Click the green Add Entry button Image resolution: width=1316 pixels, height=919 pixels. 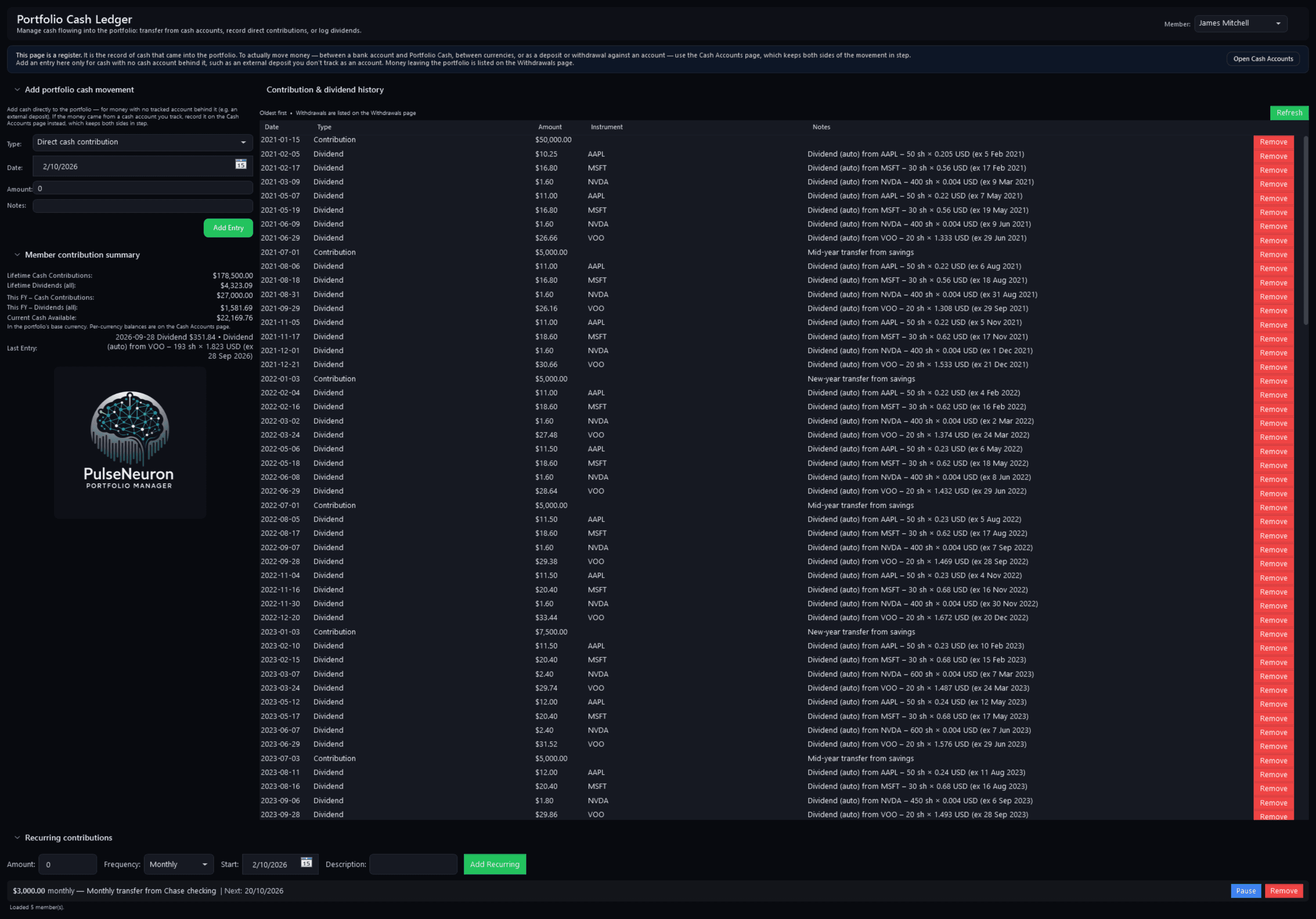point(228,228)
